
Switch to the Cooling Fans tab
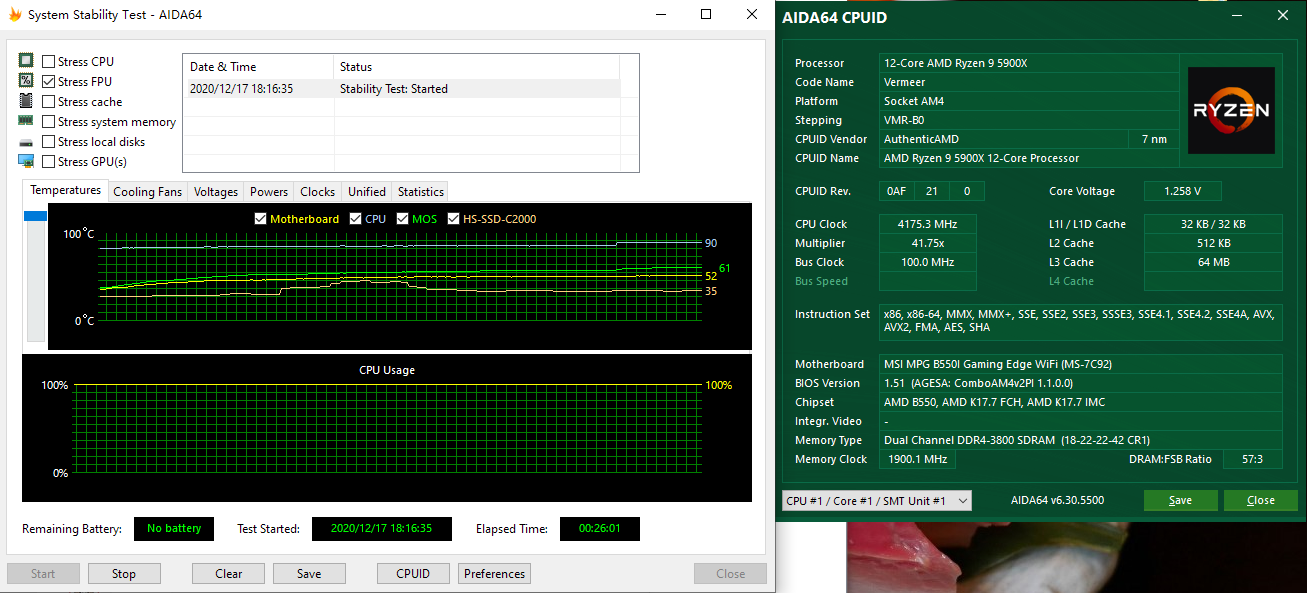(x=148, y=192)
